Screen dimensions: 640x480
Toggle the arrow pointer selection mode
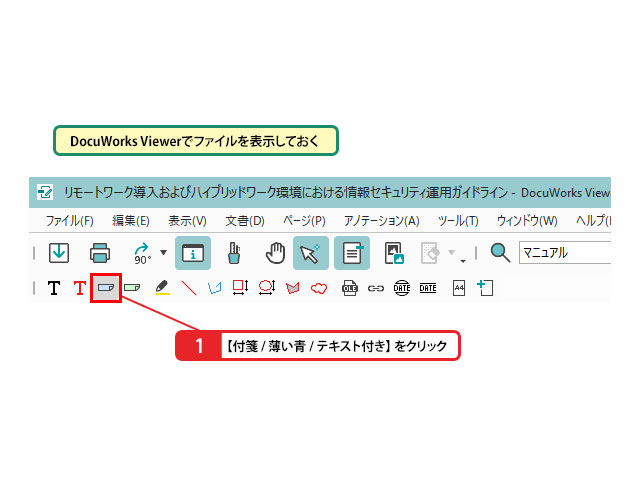pos(311,253)
